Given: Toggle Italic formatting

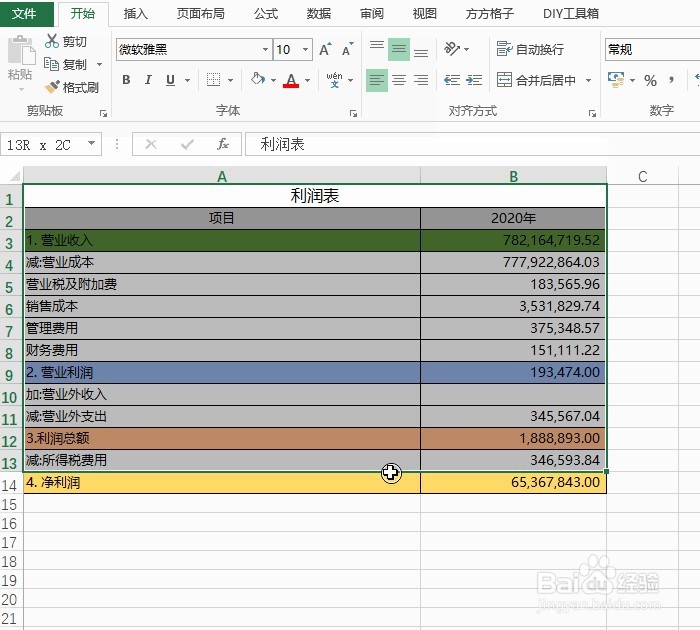Looking at the screenshot, I should click(x=148, y=80).
